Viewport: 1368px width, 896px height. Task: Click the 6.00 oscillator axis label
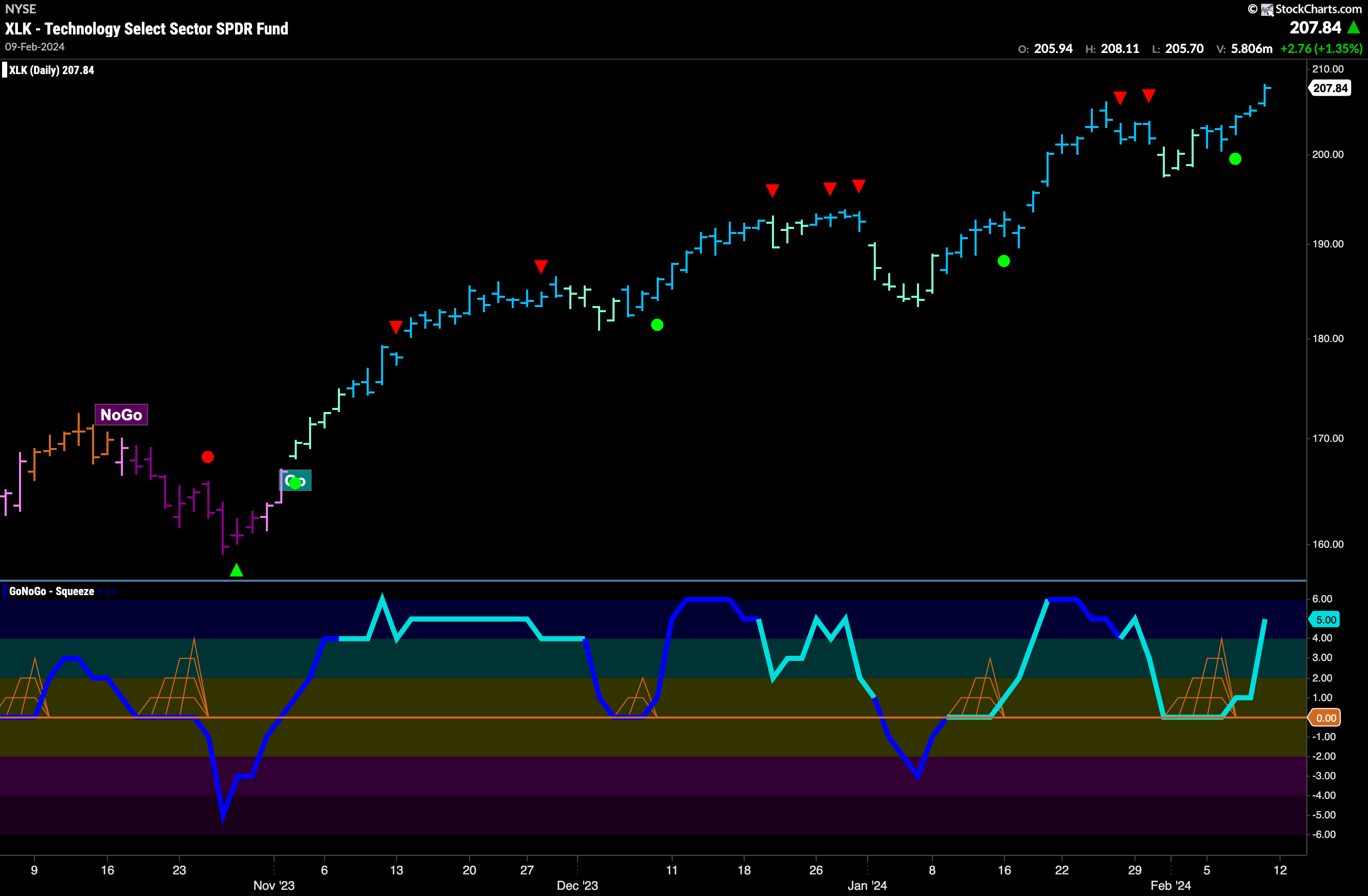click(x=1322, y=599)
